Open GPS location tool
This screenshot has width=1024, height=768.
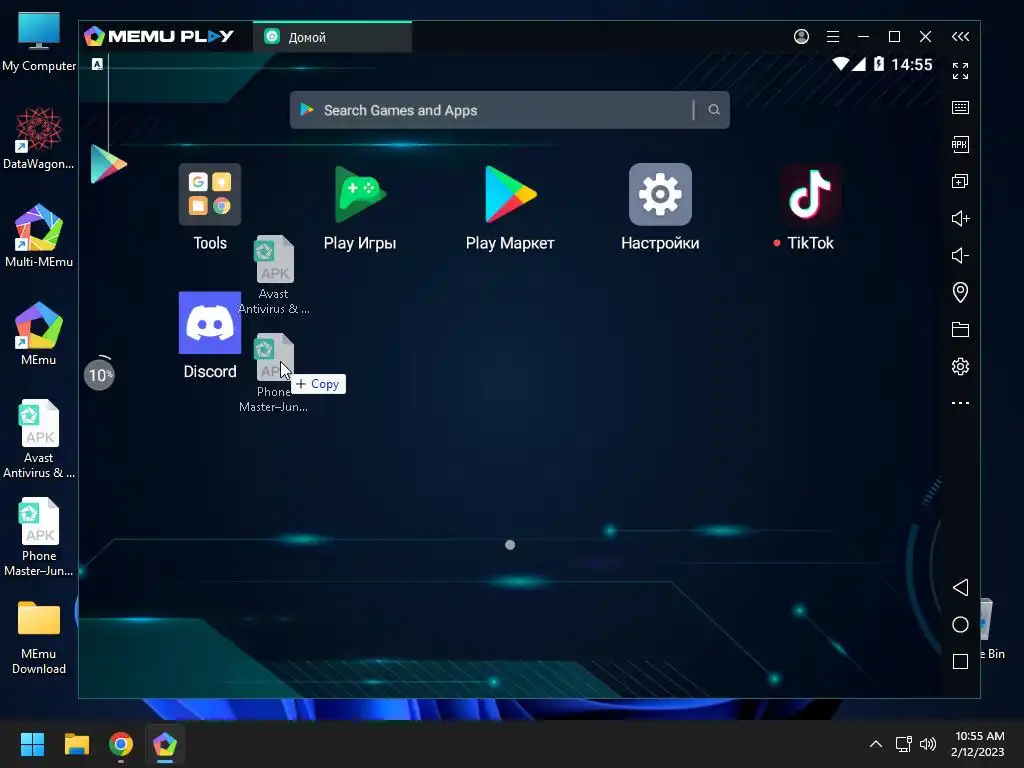[x=960, y=292]
